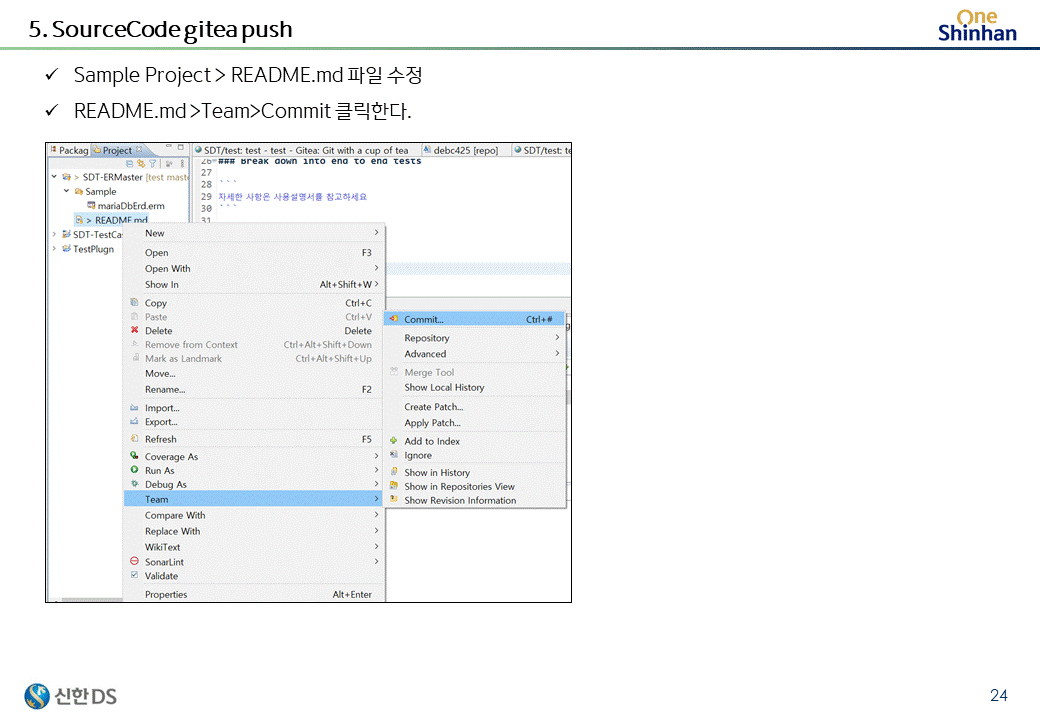Click the Show in Repositories View icon
This screenshot has width=1040, height=720.
point(394,486)
